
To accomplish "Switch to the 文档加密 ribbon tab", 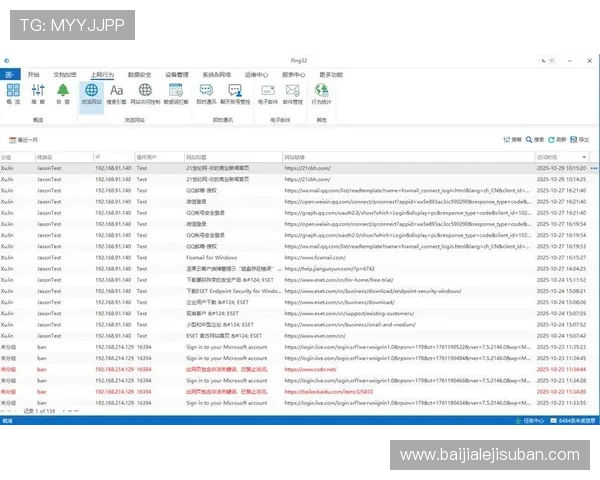I will [x=65, y=75].
